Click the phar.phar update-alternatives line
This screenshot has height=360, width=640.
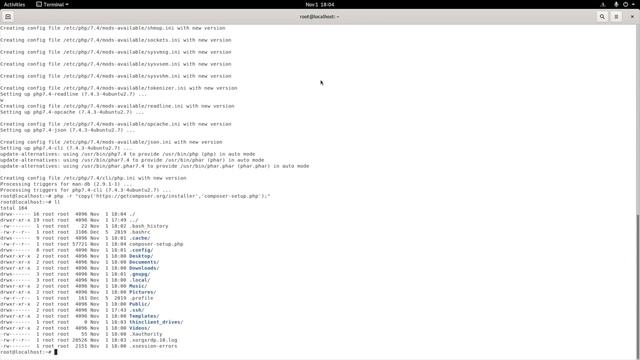tap(155, 166)
